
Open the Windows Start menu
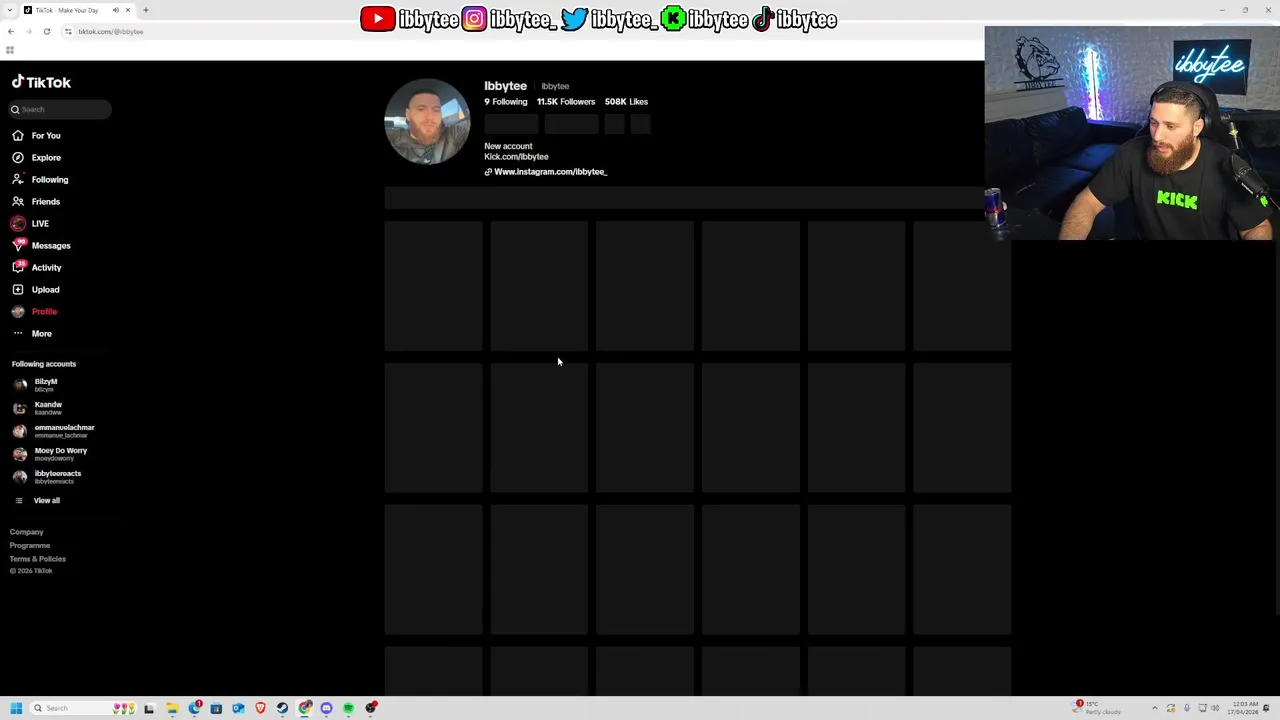(x=16, y=708)
